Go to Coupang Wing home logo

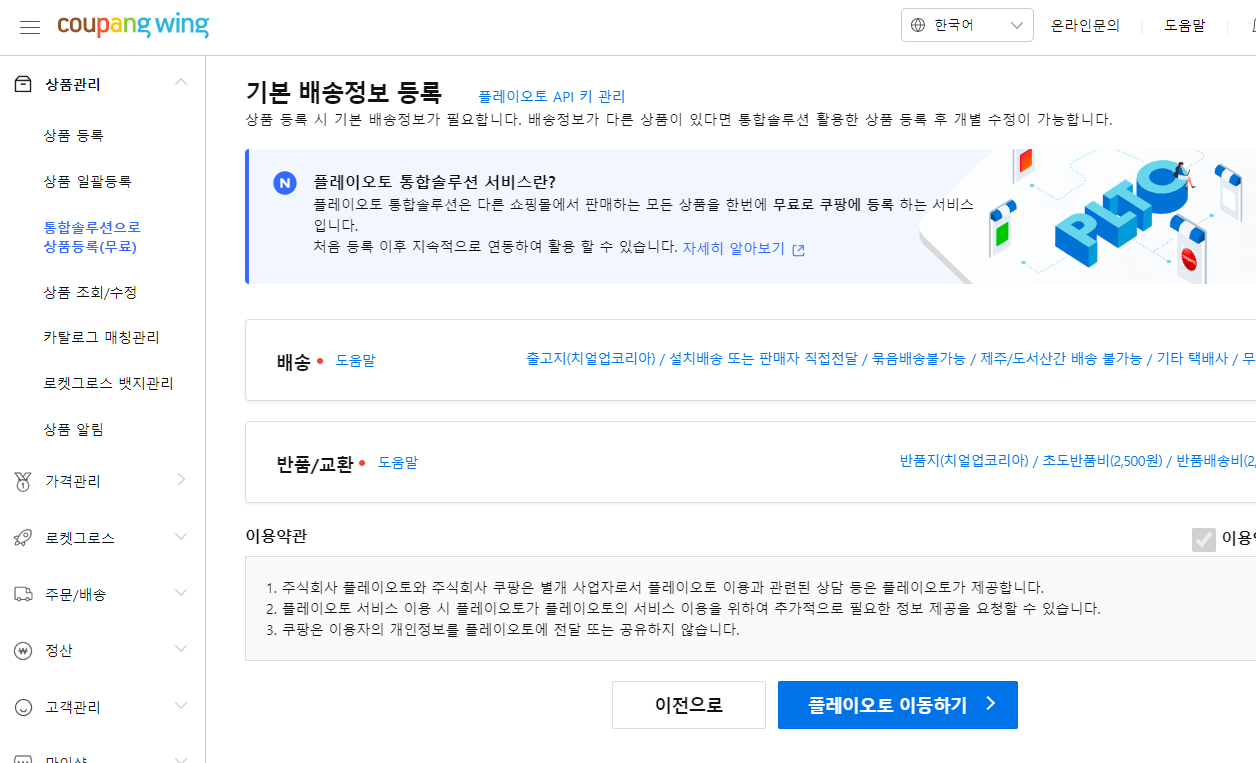tap(133, 25)
